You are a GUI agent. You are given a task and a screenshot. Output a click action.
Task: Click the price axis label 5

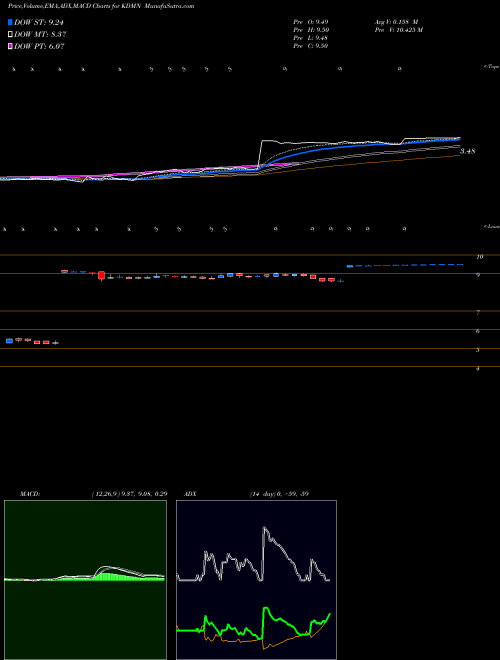point(478,349)
